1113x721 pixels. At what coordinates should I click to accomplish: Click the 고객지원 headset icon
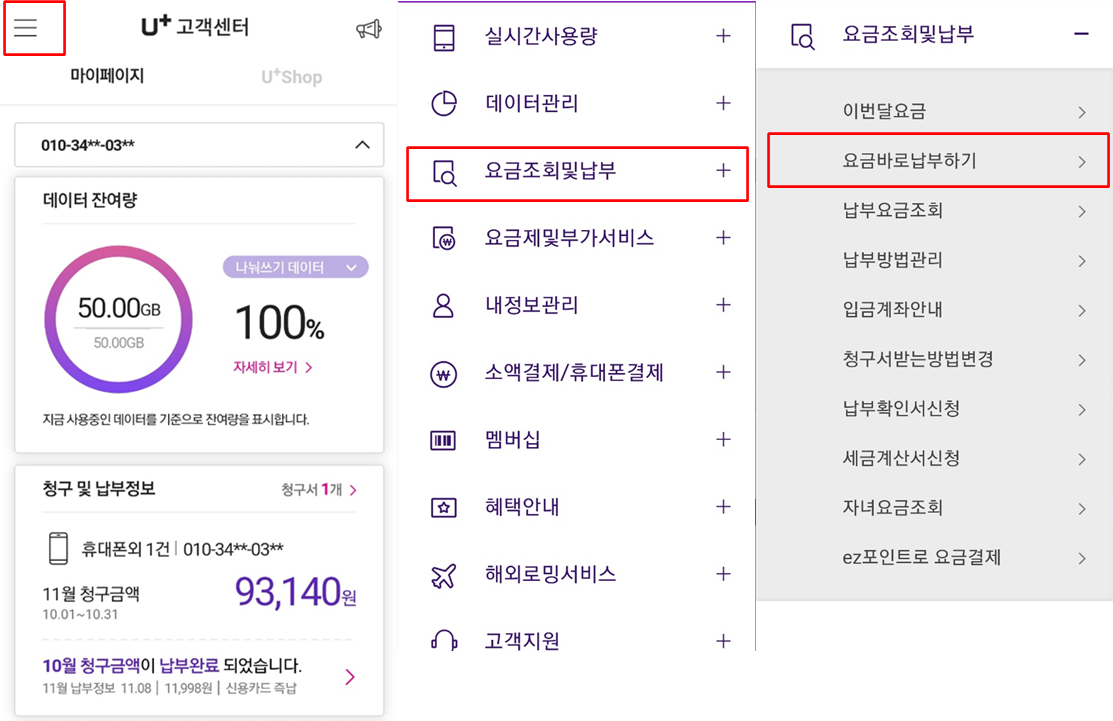click(444, 639)
